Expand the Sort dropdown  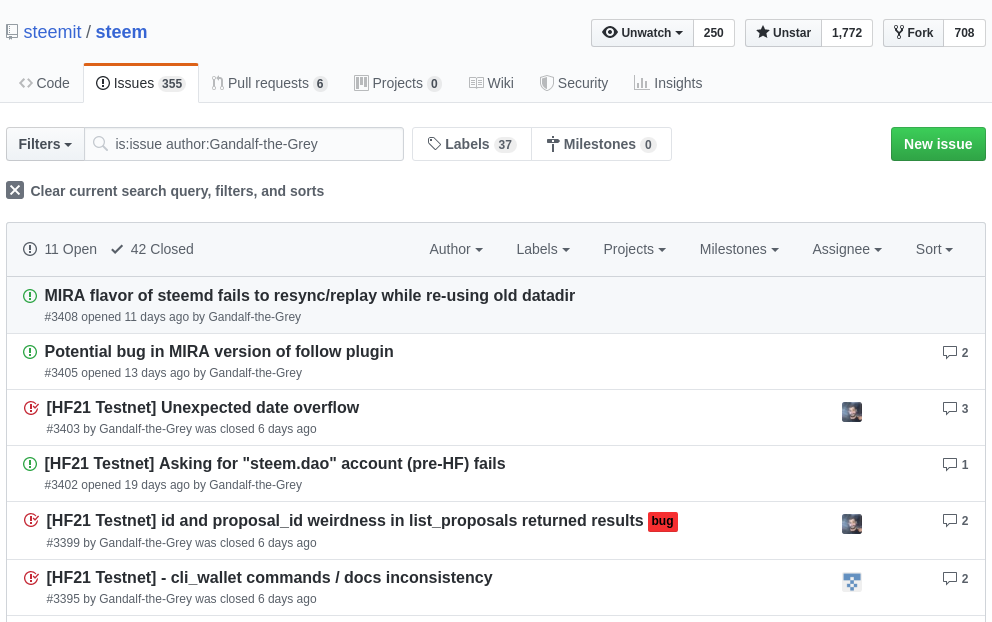tap(934, 249)
